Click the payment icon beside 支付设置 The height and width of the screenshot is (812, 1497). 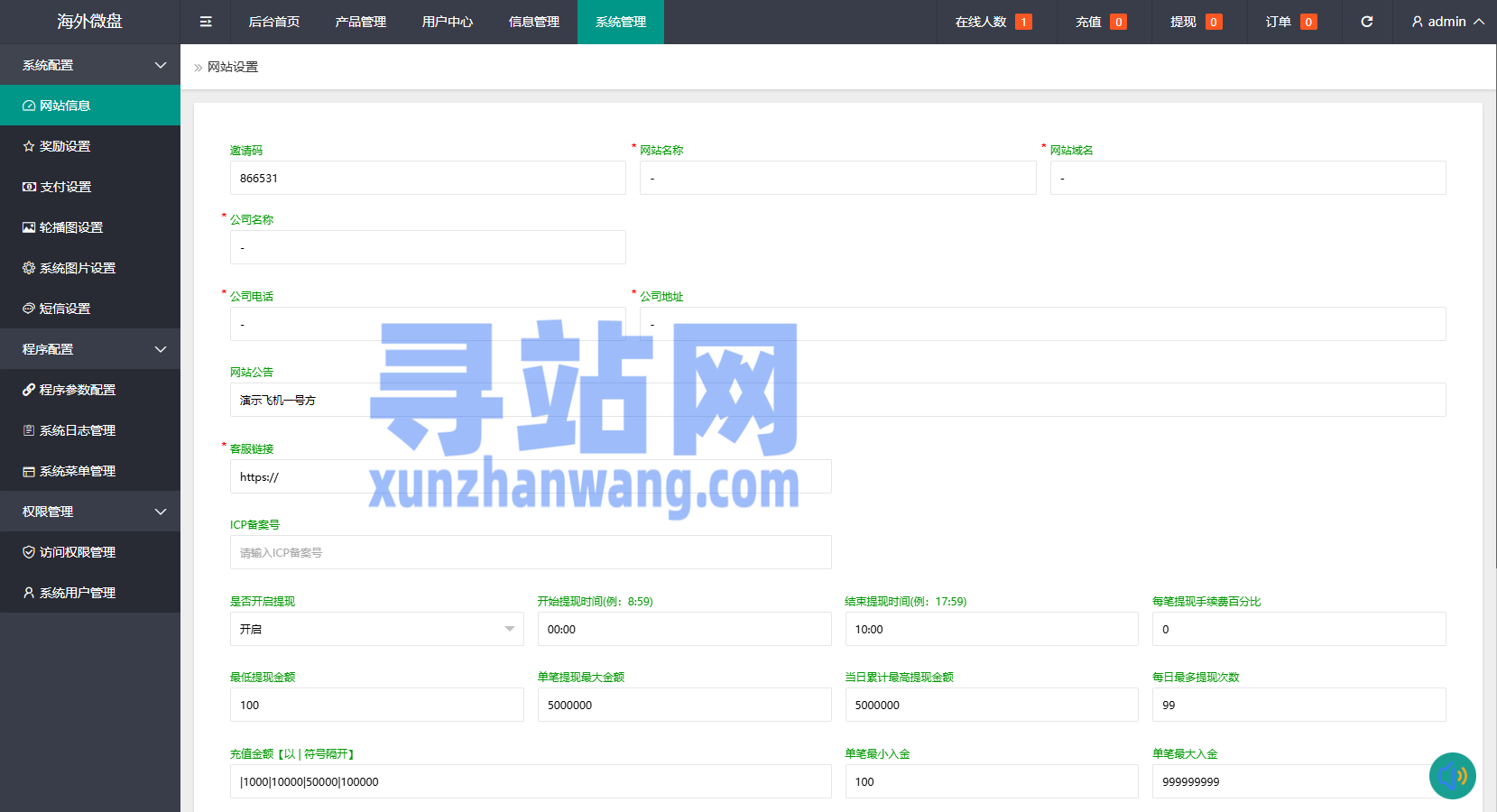point(29,187)
